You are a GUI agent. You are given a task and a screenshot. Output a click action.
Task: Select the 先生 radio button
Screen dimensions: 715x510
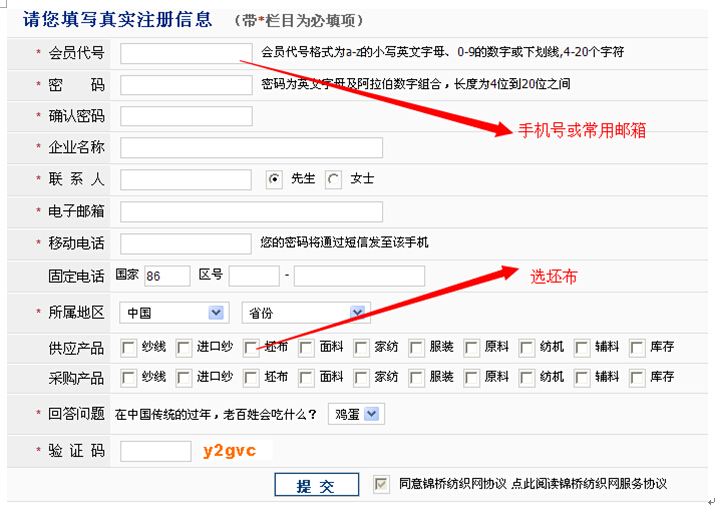pyautogui.click(x=273, y=179)
